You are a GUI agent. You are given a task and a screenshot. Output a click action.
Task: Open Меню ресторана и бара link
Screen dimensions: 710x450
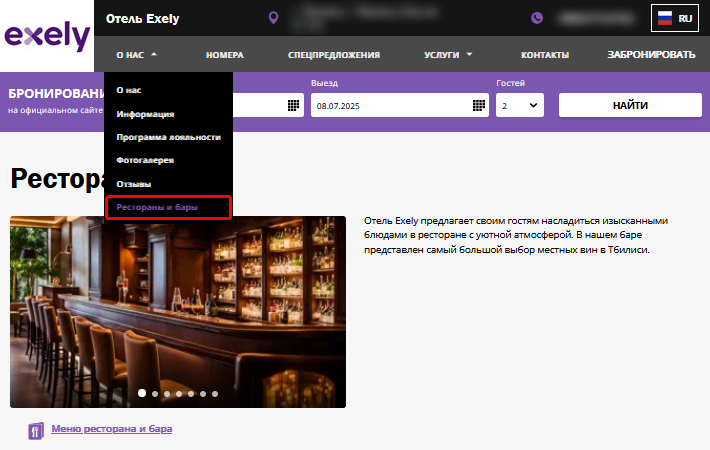(111, 429)
